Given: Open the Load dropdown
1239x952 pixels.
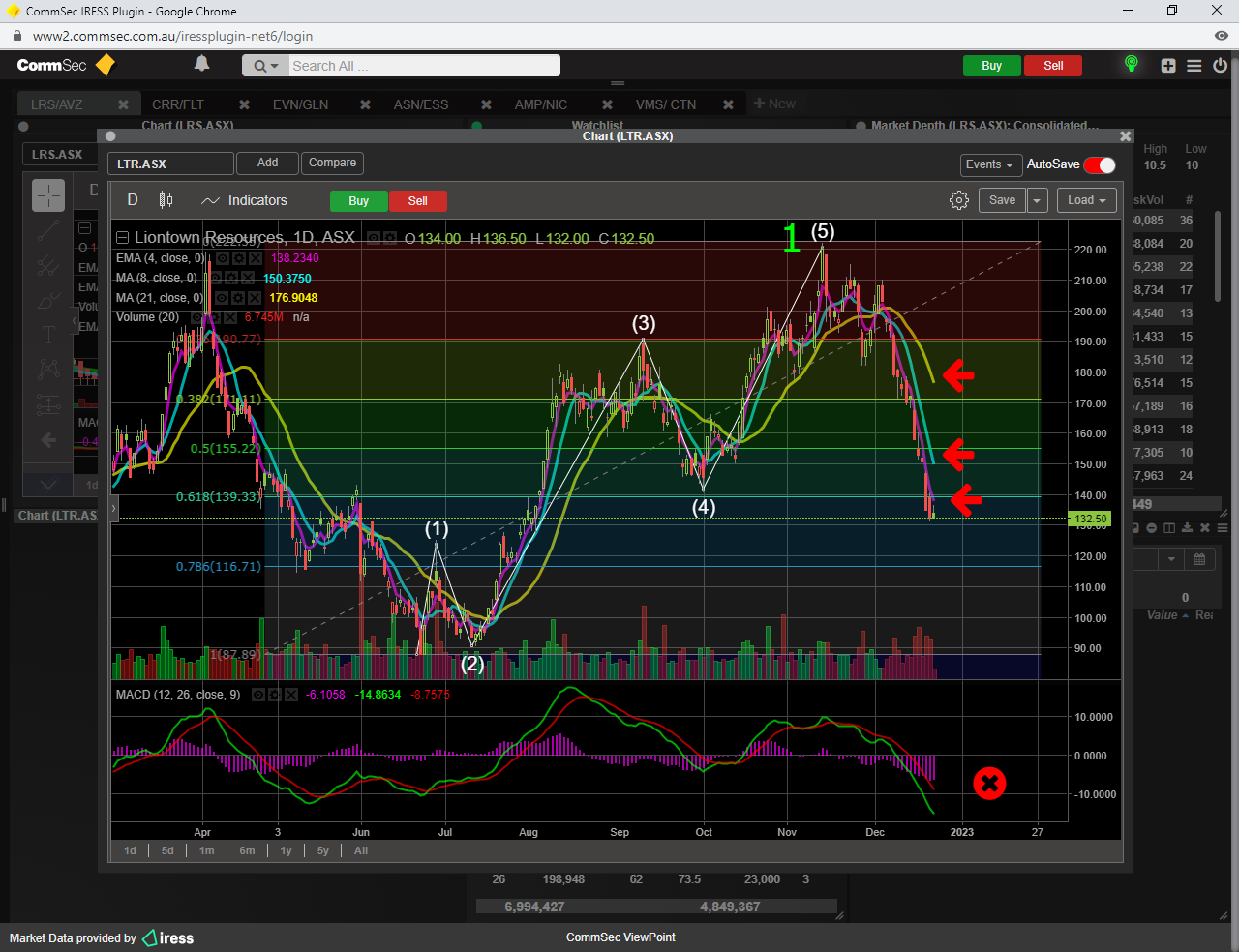Looking at the screenshot, I should pyautogui.click(x=1087, y=200).
